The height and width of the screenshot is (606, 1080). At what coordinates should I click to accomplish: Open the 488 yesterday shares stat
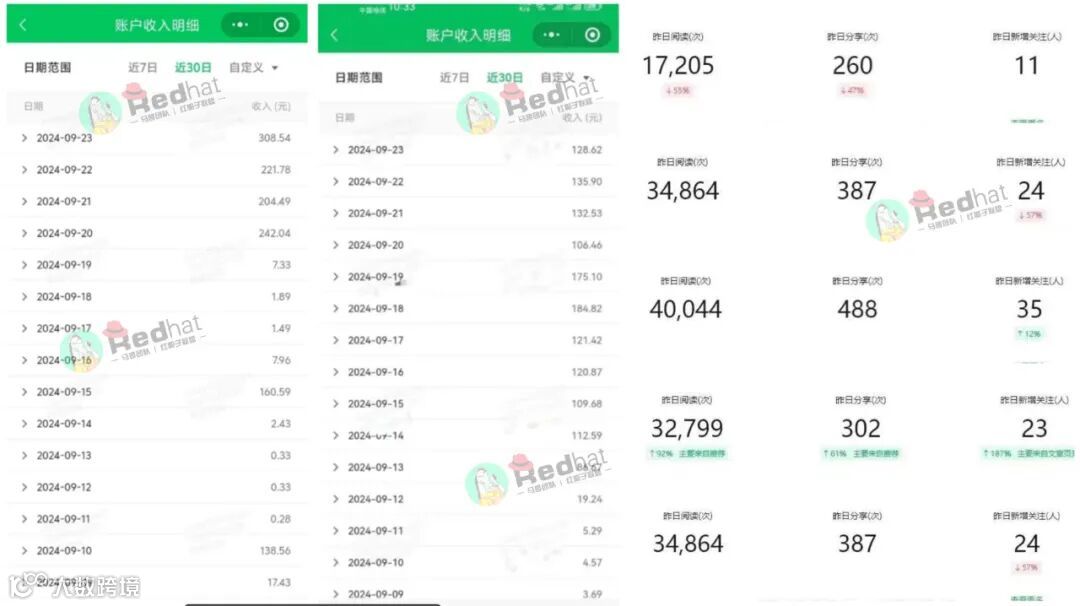coord(858,309)
